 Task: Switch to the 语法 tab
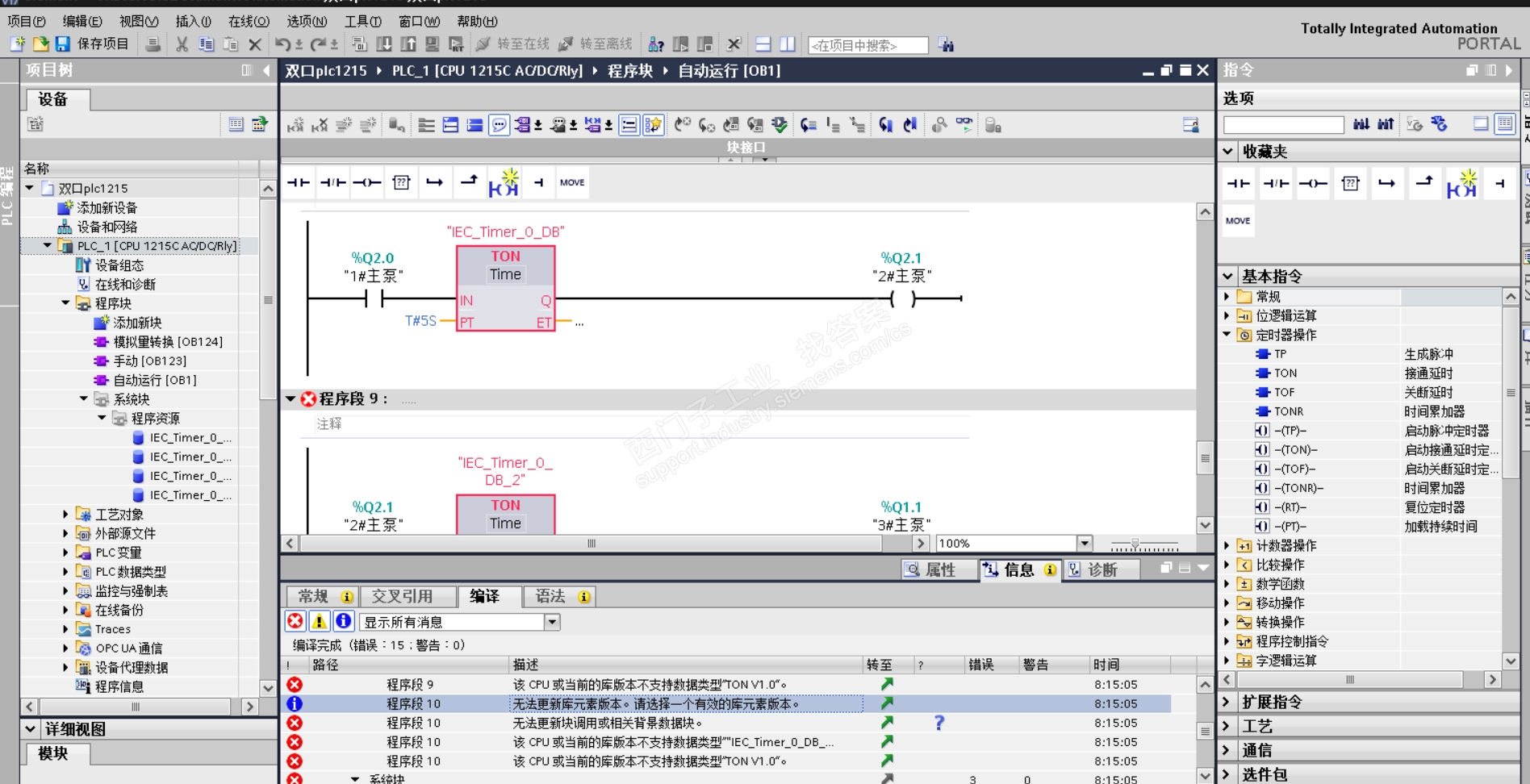pos(559,596)
